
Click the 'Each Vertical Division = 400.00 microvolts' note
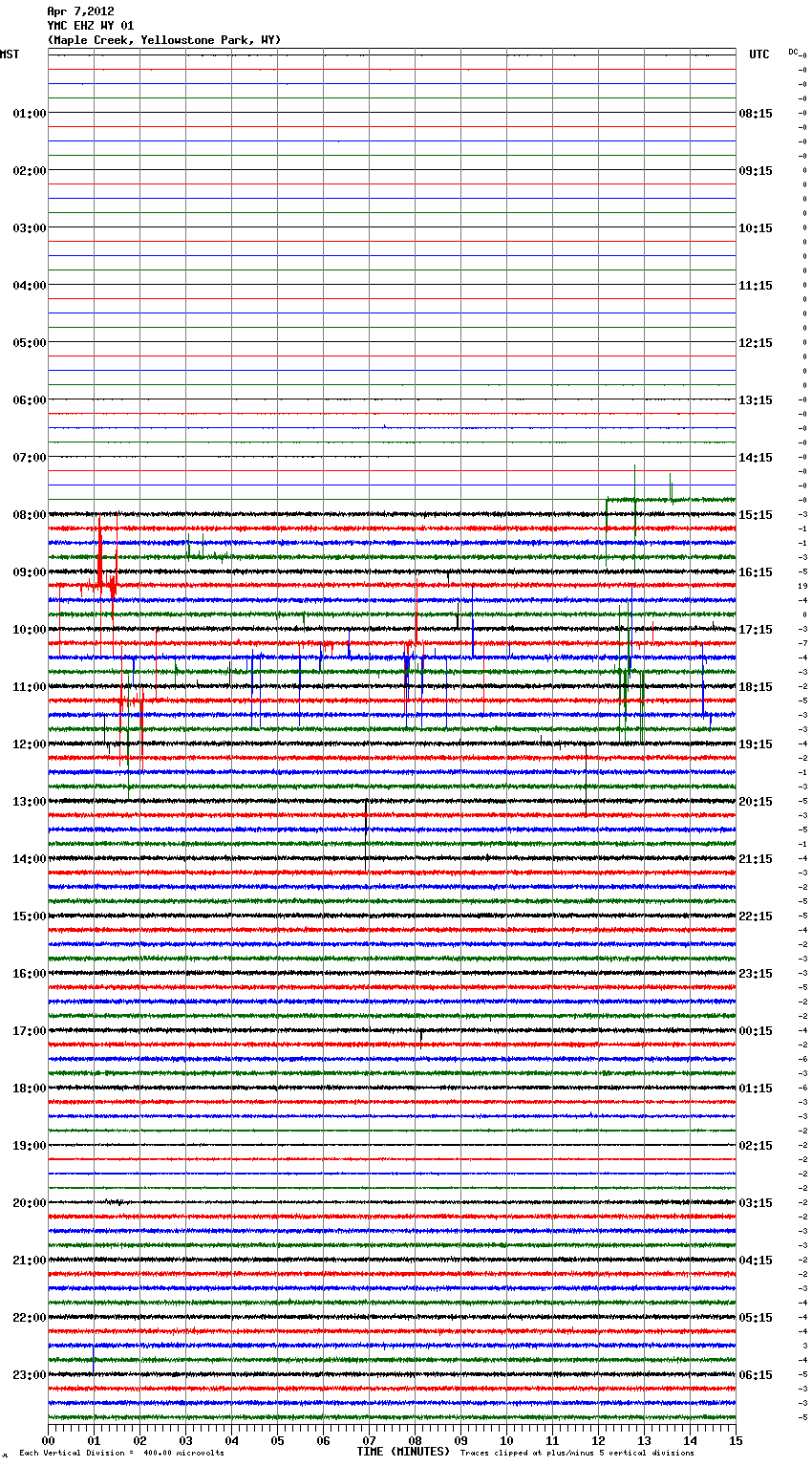click(x=121, y=1454)
